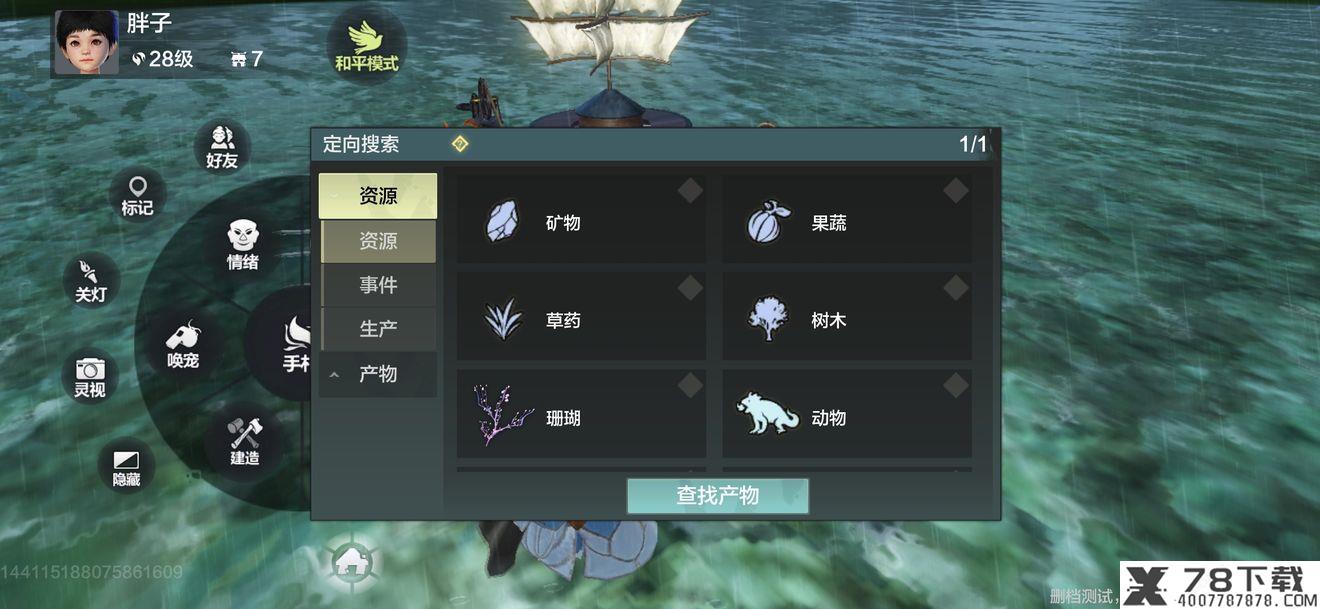Open the 灵视 camera icon

tap(90, 377)
